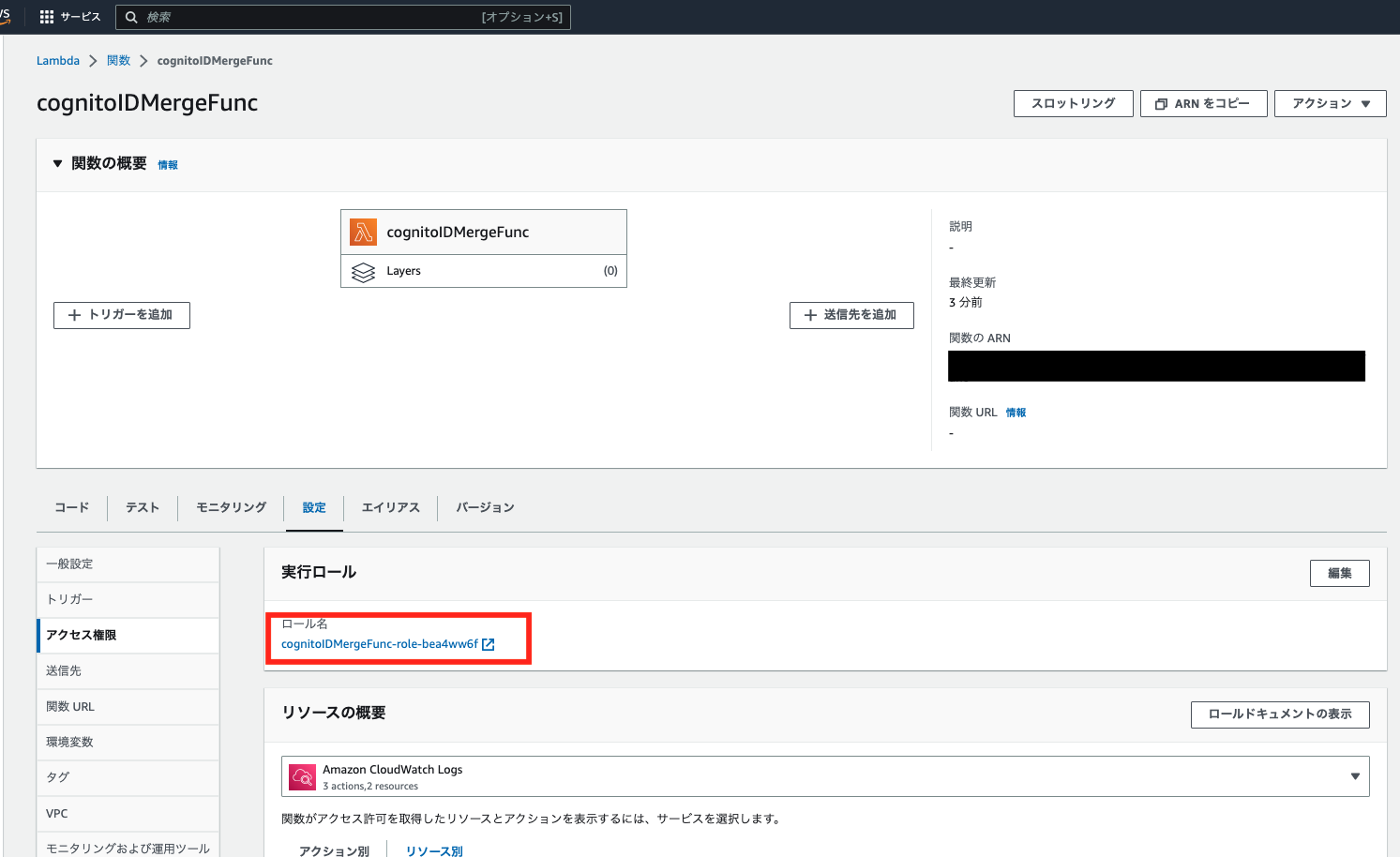Select 関数 URL in settings sidebar

128,707
